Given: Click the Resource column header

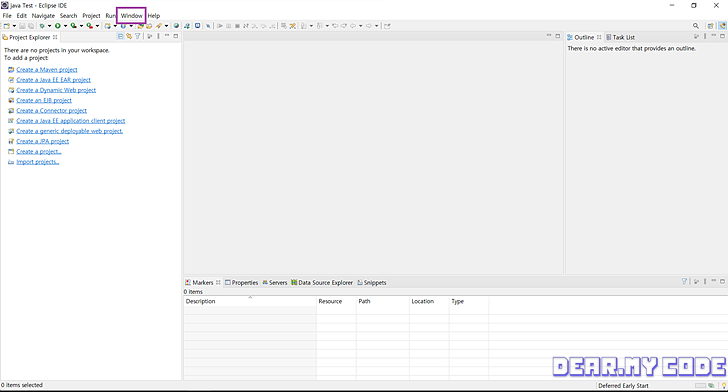Looking at the screenshot, I should click(336, 301).
